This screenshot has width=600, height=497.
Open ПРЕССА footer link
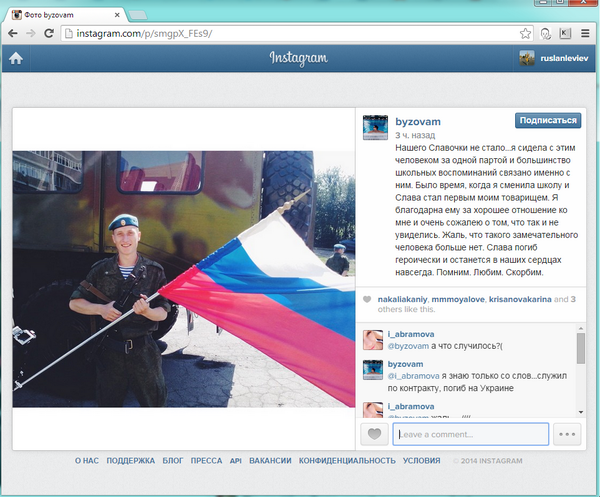(206, 461)
